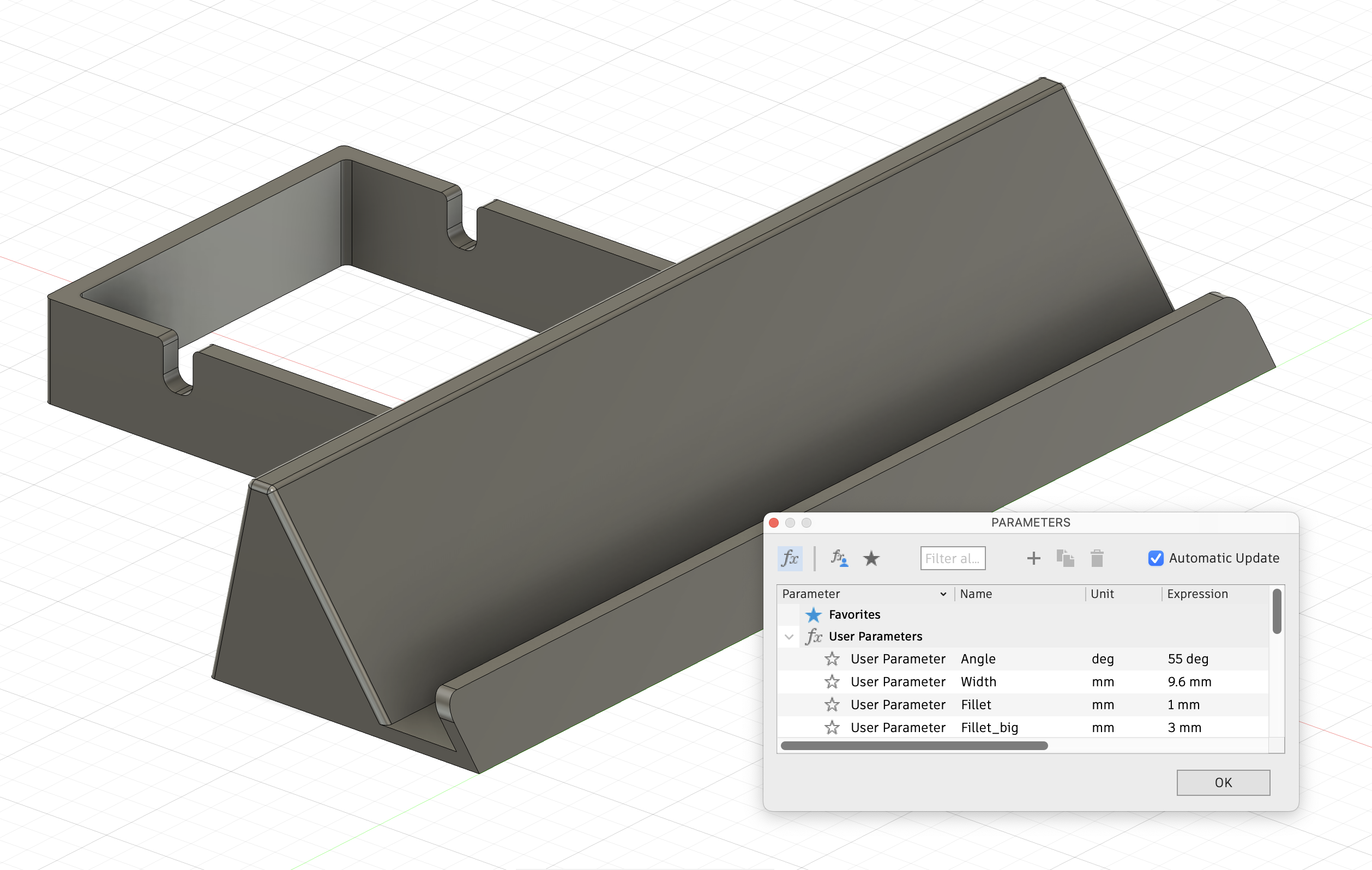Click the star favorites filter icon

click(872, 558)
